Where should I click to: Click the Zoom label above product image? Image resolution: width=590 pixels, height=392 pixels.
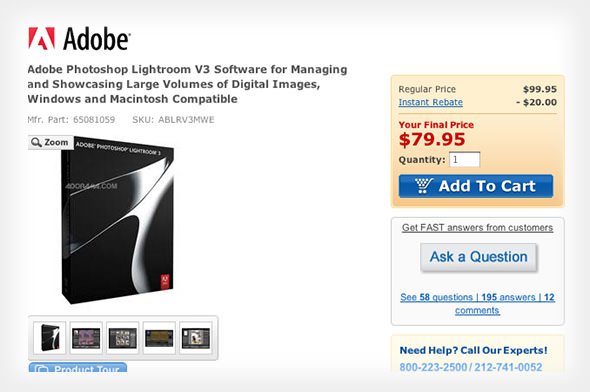[x=56, y=142]
